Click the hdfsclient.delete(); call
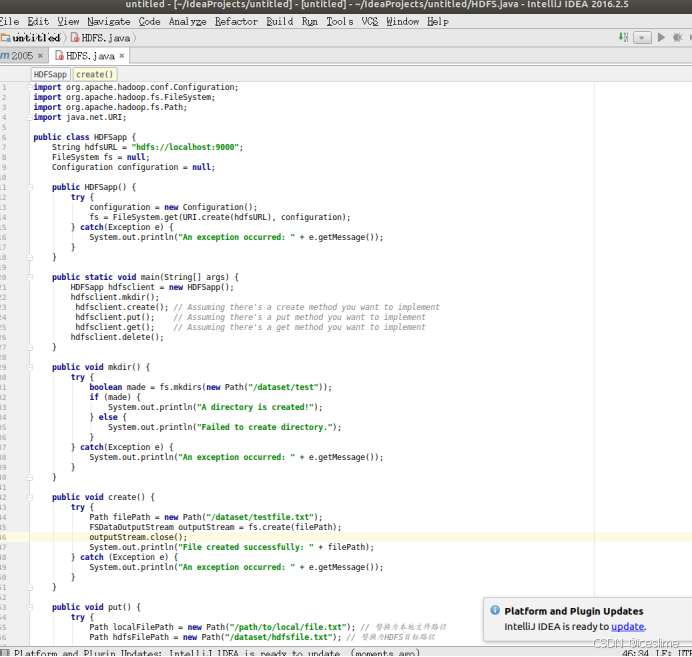Screen dimensions: 692x657 tap(117, 337)
